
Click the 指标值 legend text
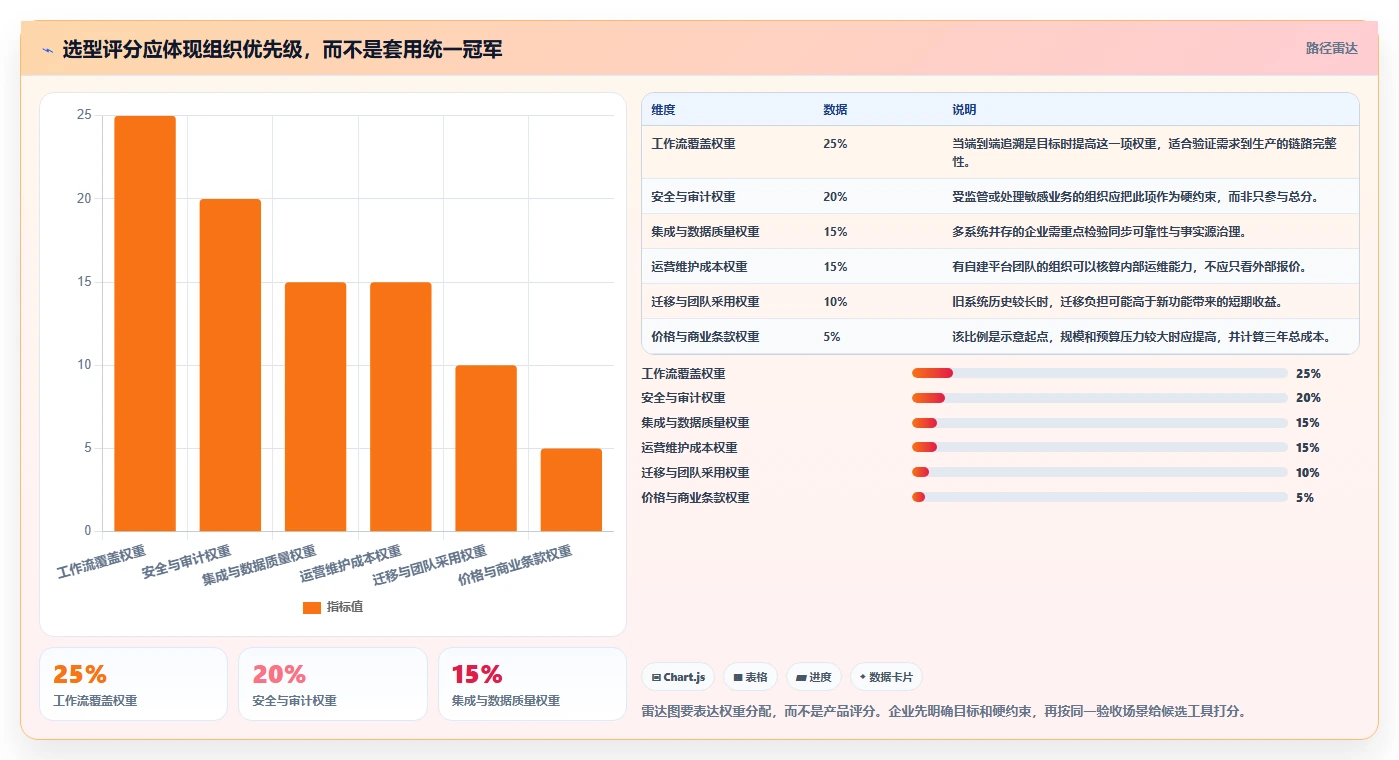point(345,607)
